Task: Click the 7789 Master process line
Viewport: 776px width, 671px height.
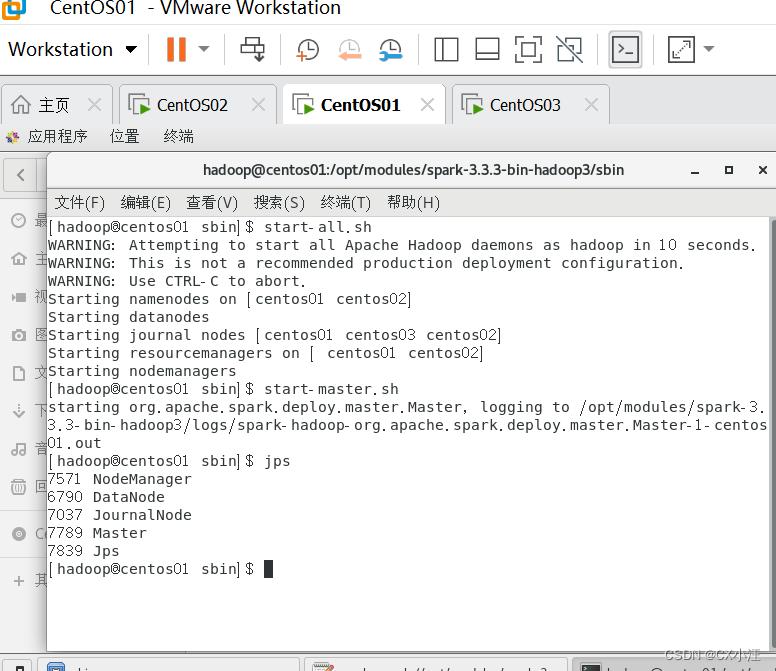Action: [x=97, y=533]
